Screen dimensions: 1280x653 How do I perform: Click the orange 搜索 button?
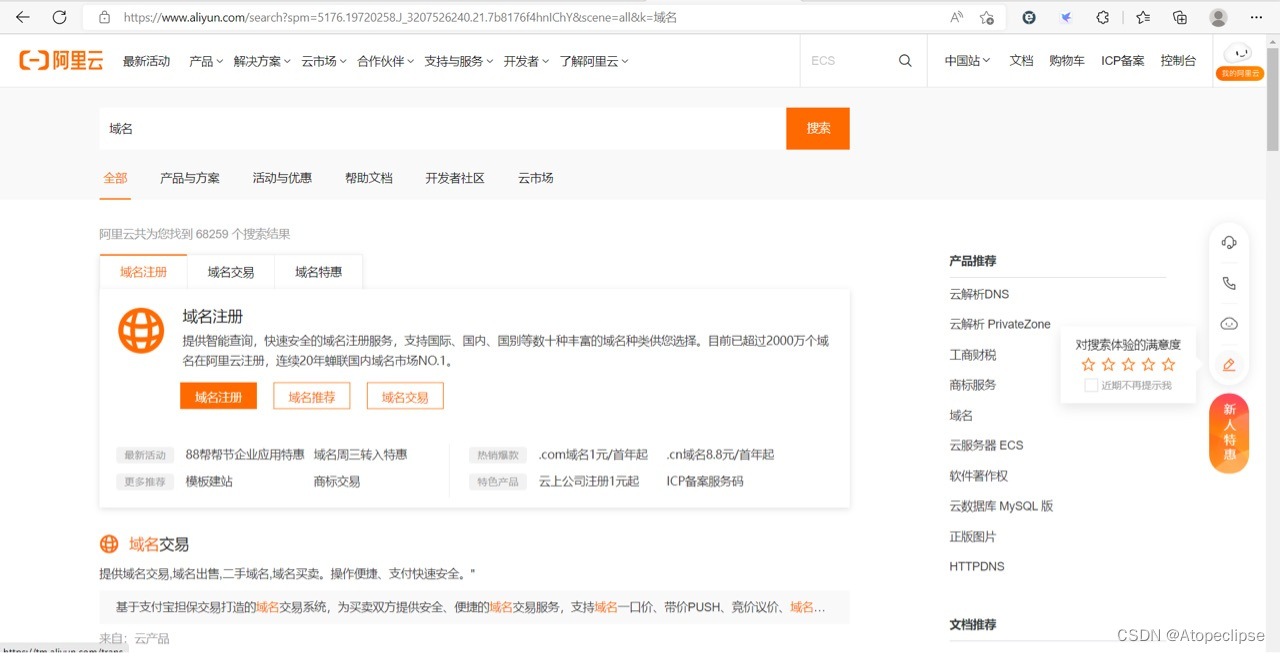[818, 128]
